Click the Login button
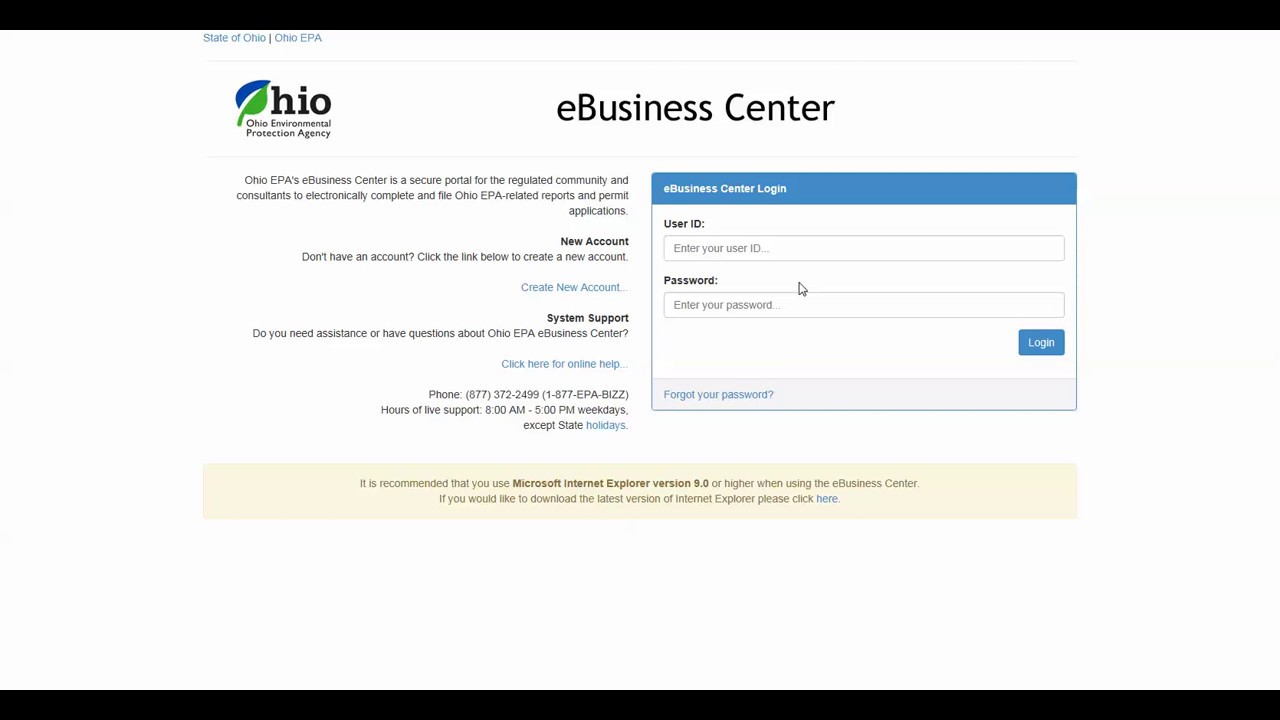 point(1041,343)
